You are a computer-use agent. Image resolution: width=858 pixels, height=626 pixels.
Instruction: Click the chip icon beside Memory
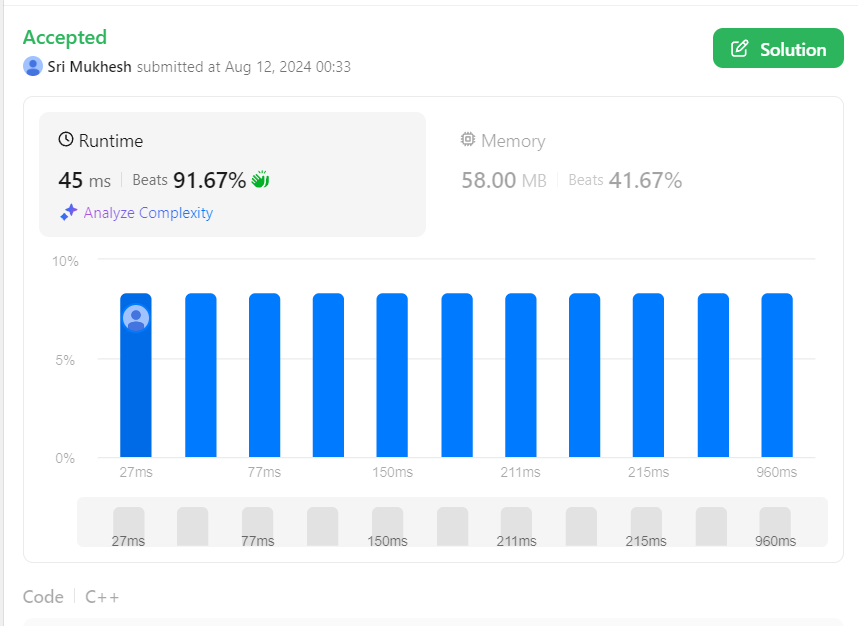click(468, 140)
